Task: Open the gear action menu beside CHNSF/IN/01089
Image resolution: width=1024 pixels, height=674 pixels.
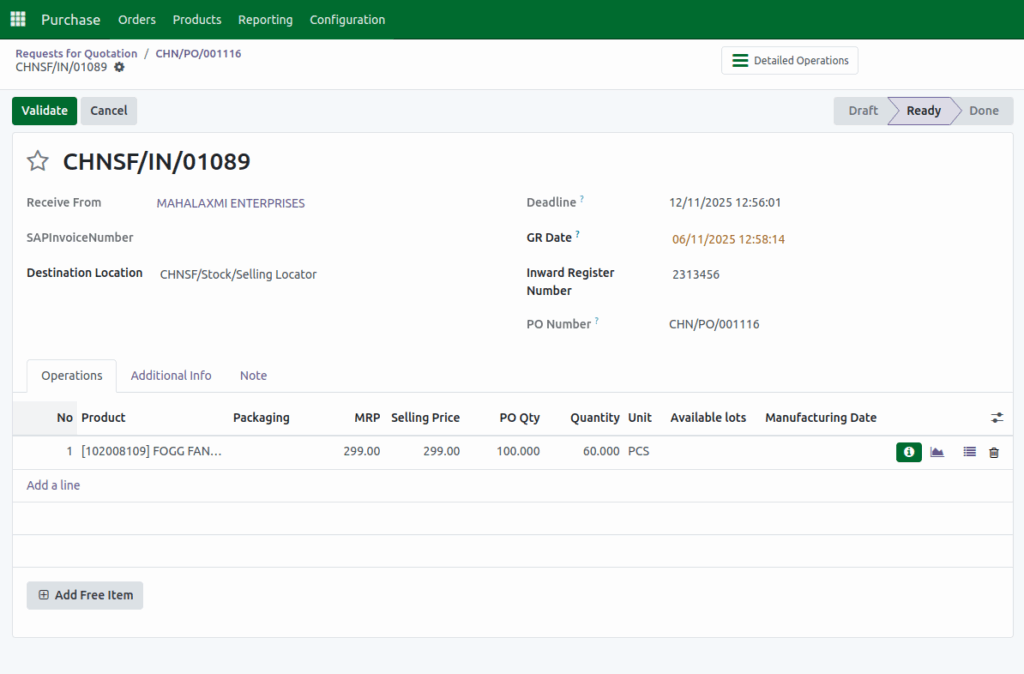Action: click(119, 69)
